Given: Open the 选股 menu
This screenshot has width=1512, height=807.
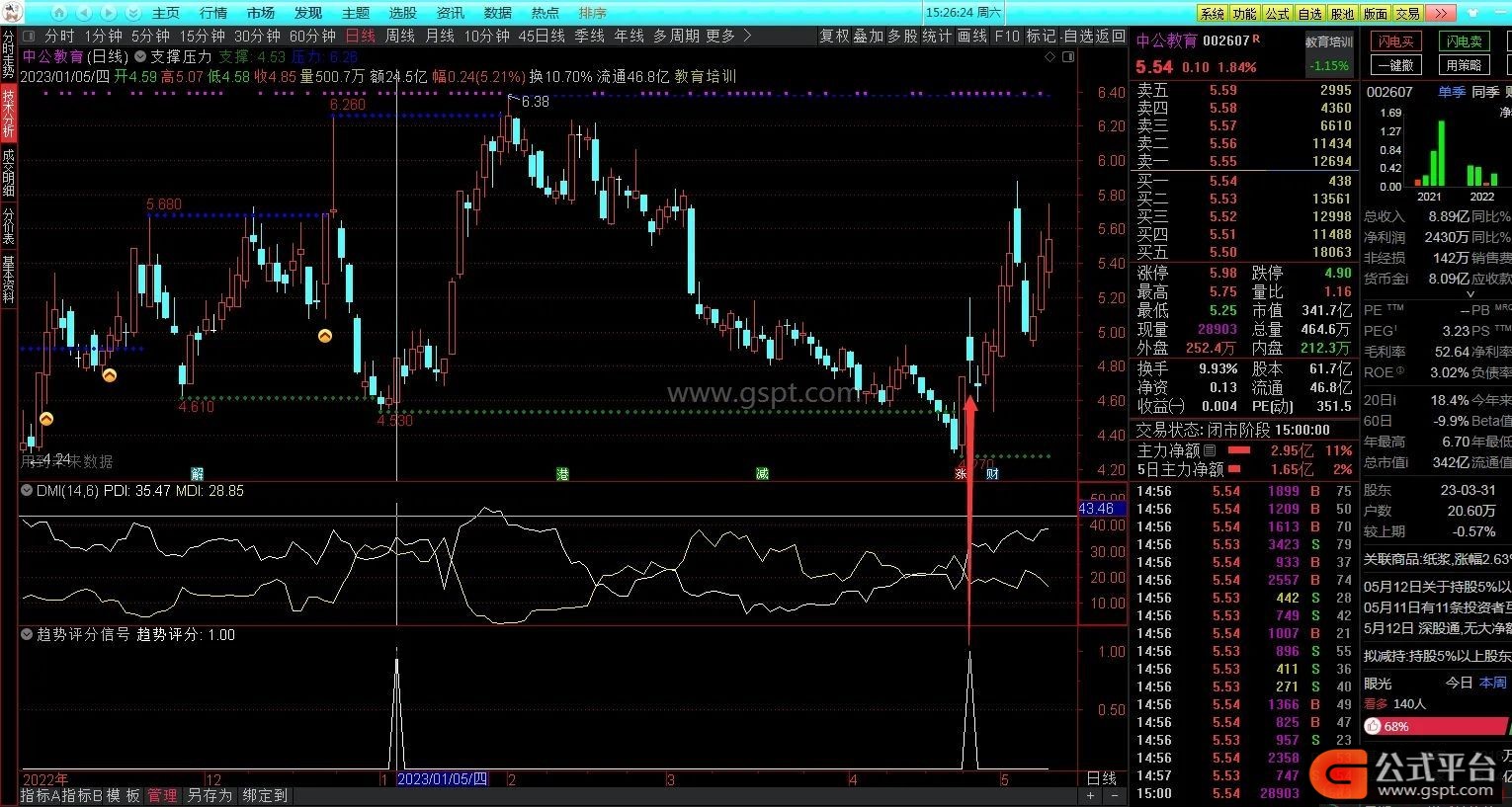Looking at the screenshot, I should pos(403,13).
